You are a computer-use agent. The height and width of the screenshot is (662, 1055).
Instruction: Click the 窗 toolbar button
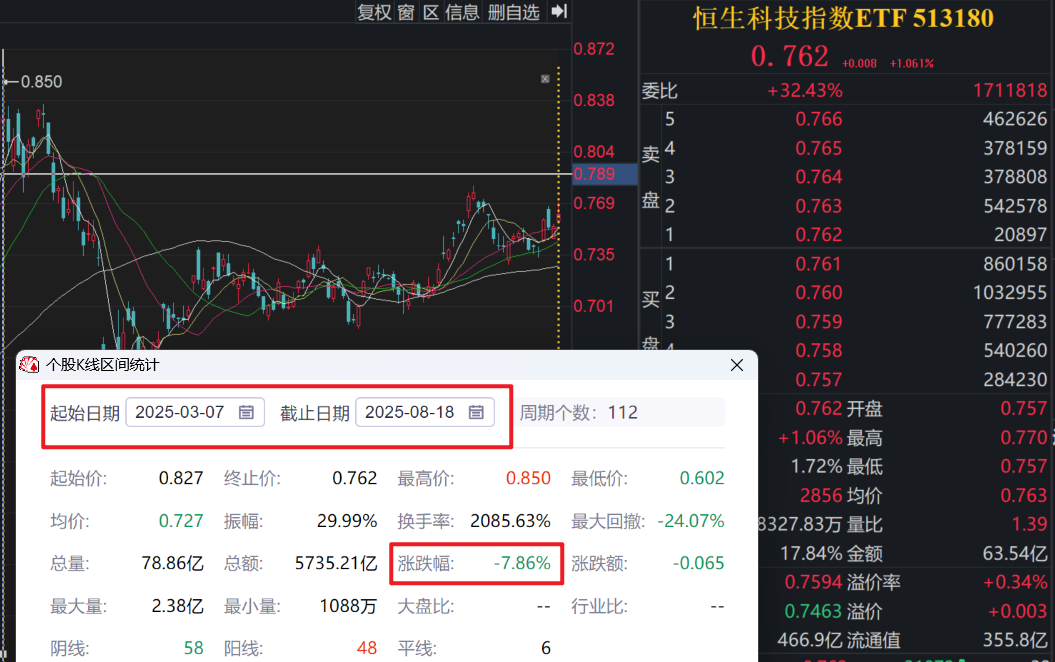[406, 12]
